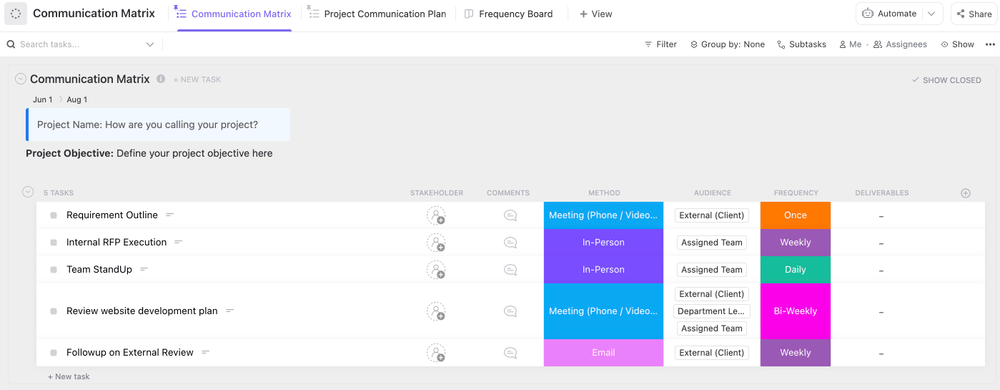Open the Daily frequency dropdown for Team StandUp
1000x390 pixels.
pos(795,270)
